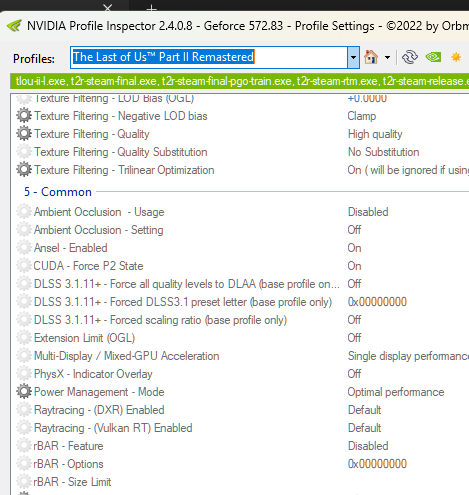Select 'rBAR - Feature' setting
This screenshot has height=495, width=469.
(68, 446)
